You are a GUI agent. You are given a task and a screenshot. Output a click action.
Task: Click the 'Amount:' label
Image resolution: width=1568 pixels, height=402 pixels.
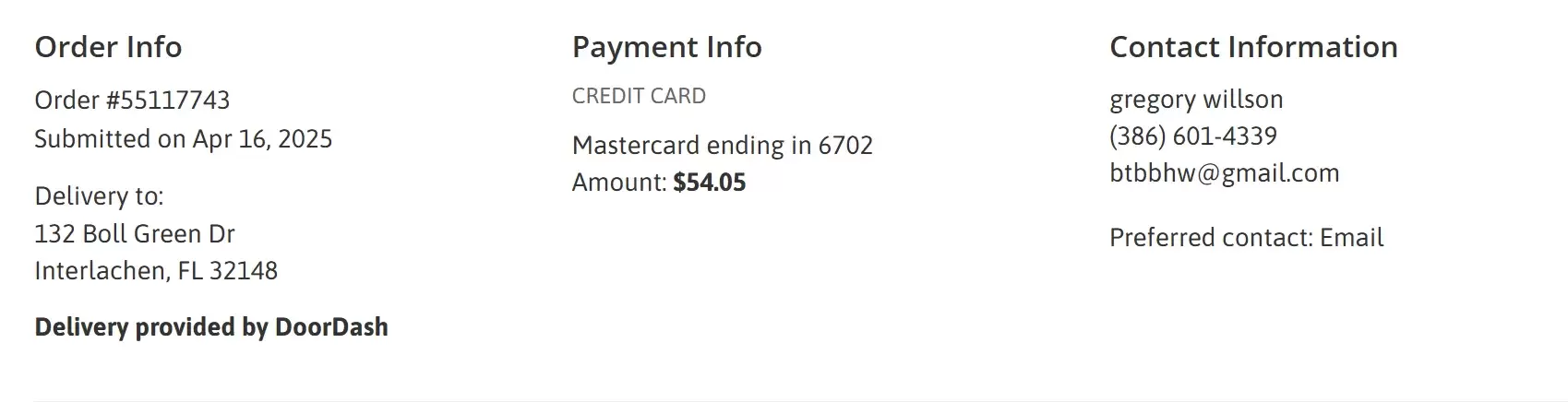(619, 183)
